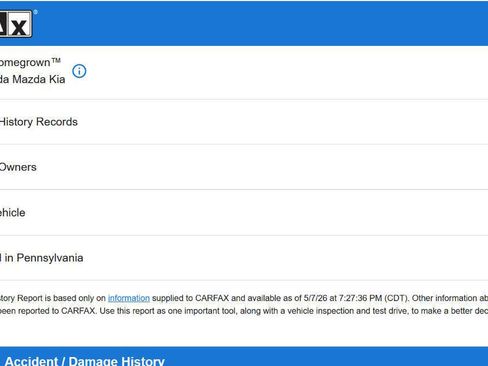Open the info icon beside Mazda Kia
The height and width of the screenshot is (366, 488).
(x=79, y=71)
